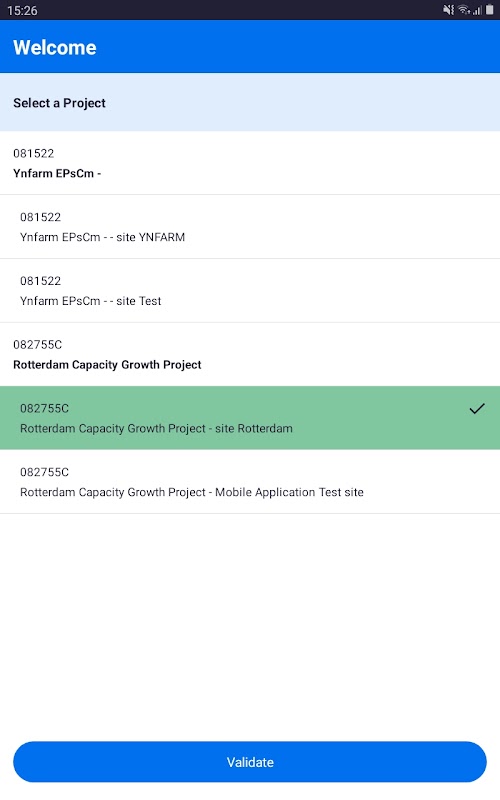Expand the bold 'Ynfarm EPsCm -' project group

250,163
